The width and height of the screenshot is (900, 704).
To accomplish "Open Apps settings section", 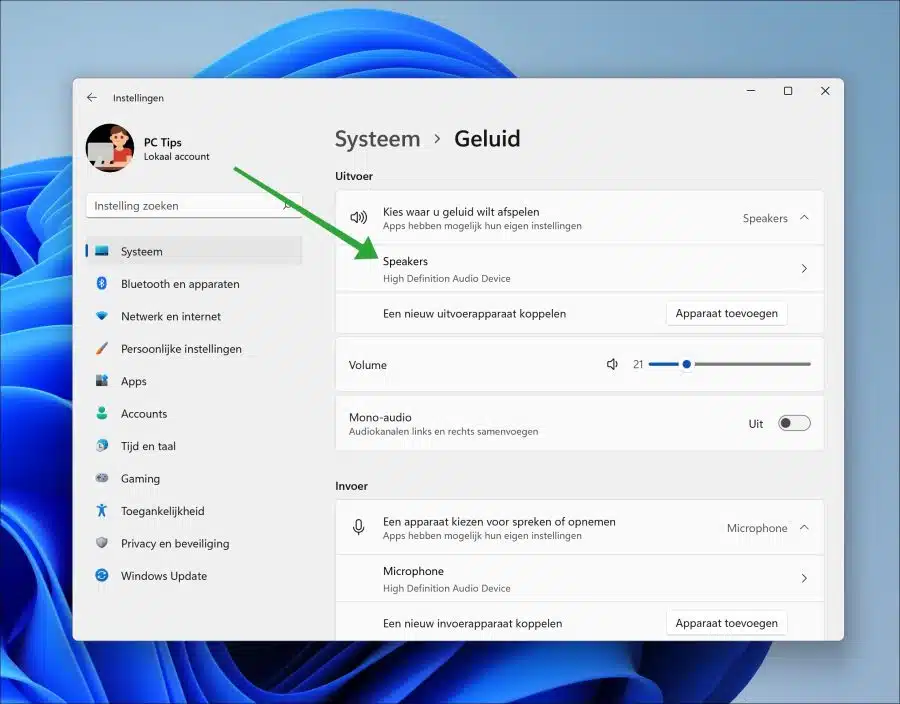I will [194, 381].
